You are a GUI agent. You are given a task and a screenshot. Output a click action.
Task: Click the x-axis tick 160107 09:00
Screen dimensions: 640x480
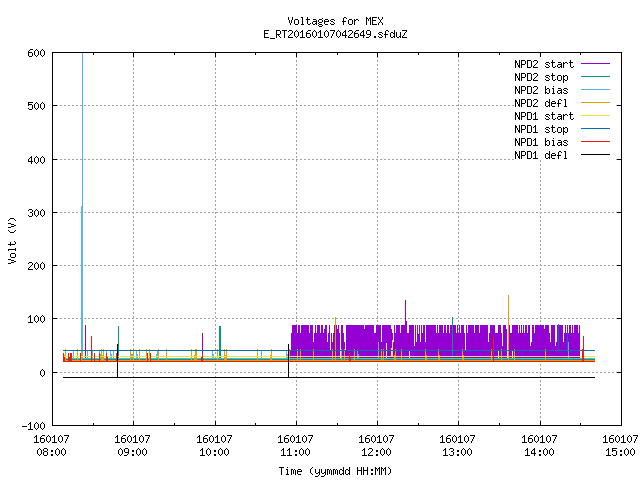[x=132, y=446]
